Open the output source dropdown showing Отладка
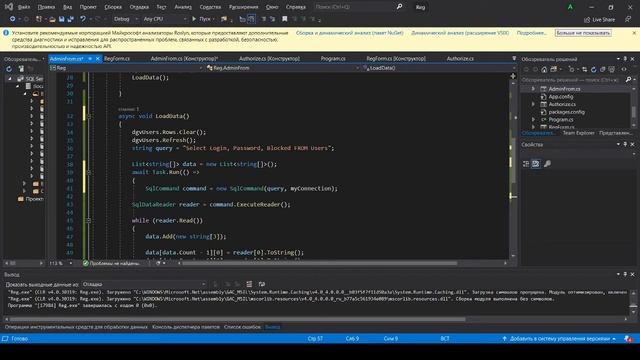The width and height of the screenshot is (640, 360). pyautogui.click(x=144, y=284)
